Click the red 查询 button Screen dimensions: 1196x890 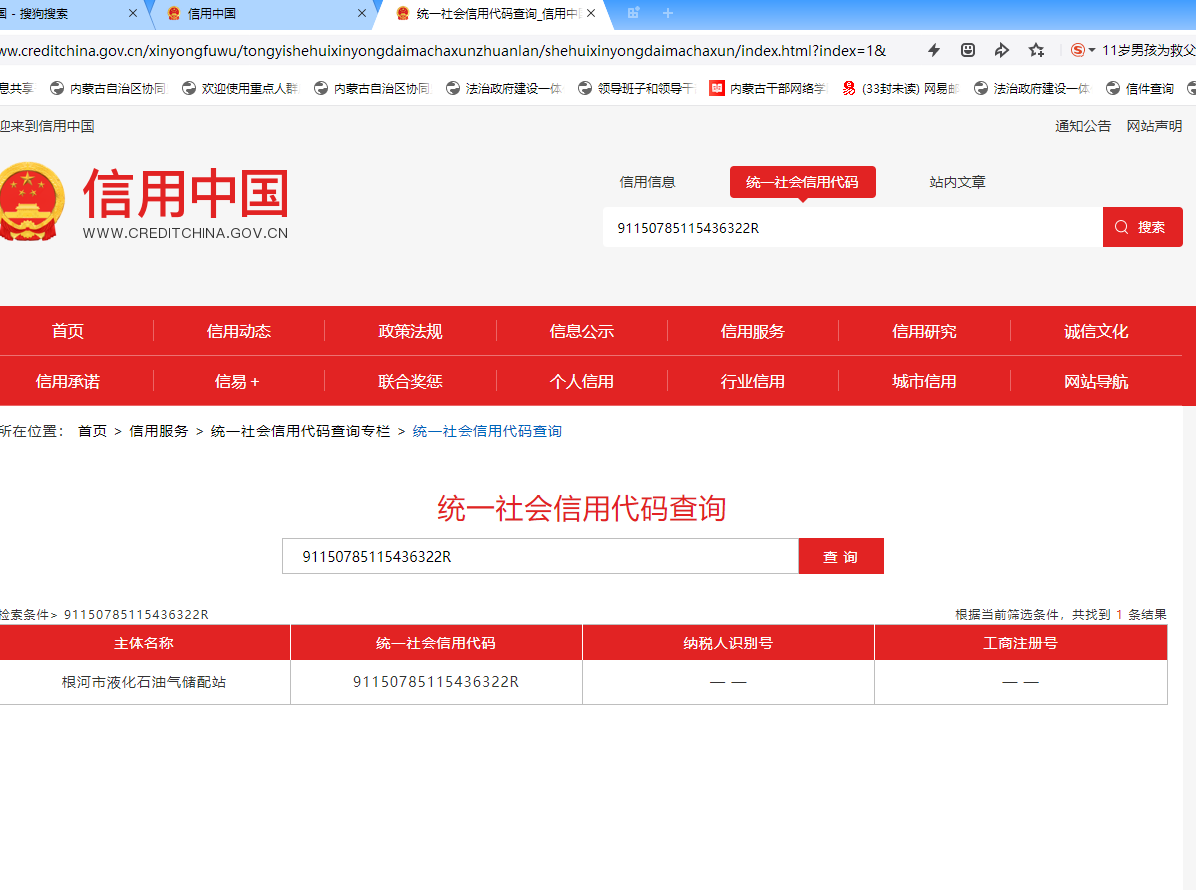841,556
